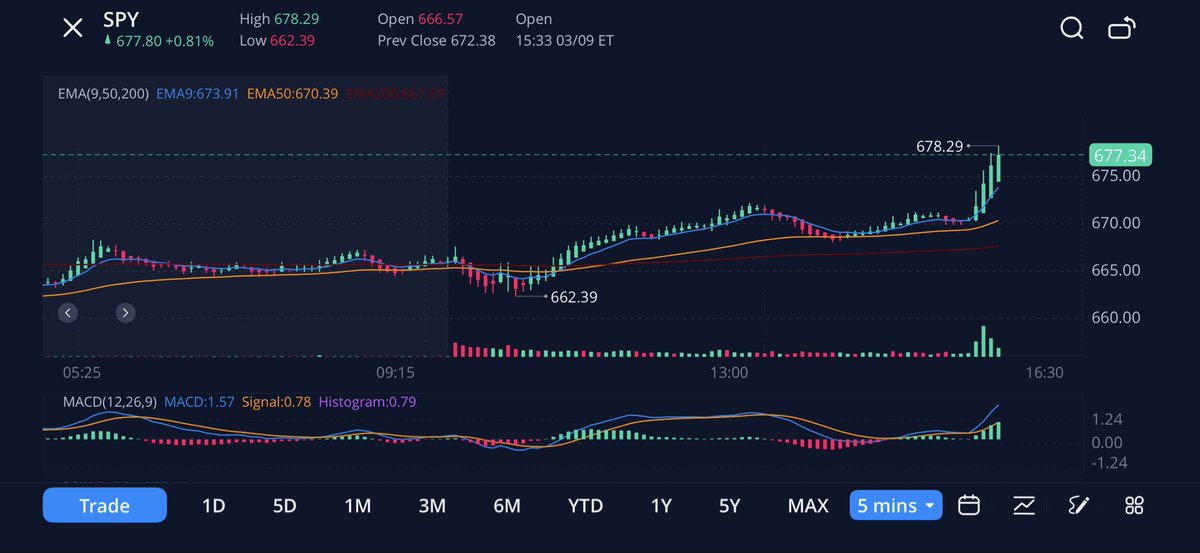Click the 662.39 low marker on chart
The height and width of the screenshot is (553, 1200).
point(575,297)
